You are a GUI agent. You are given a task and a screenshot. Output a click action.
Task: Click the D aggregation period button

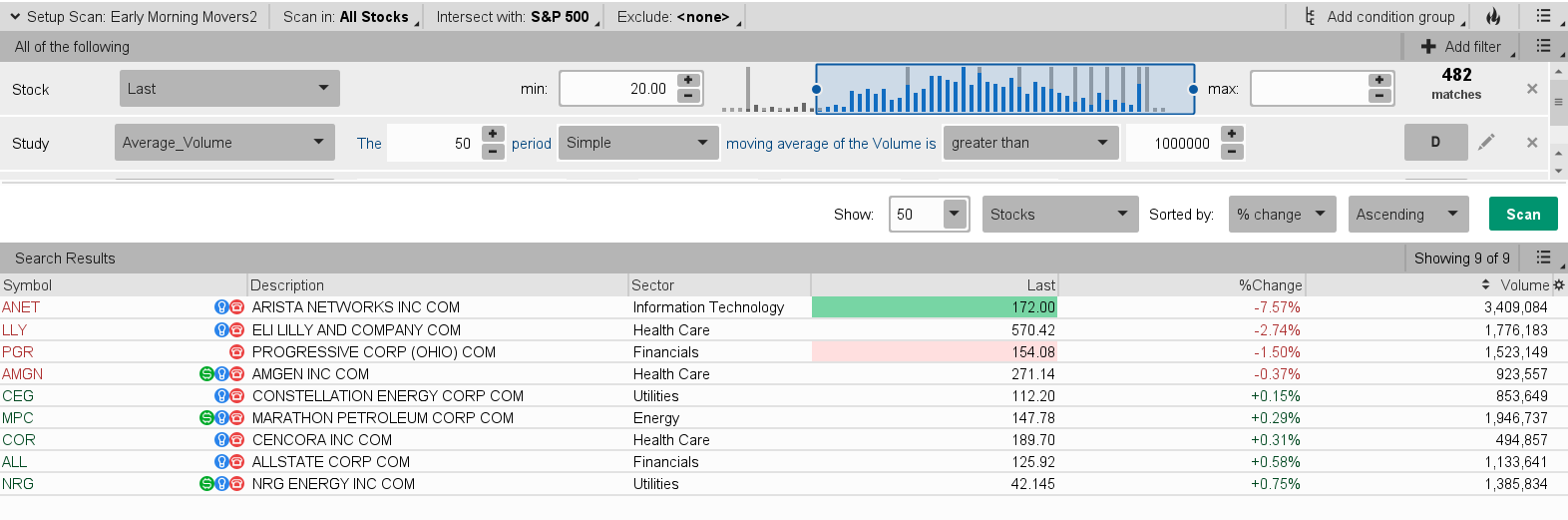[x=1435, y=142]
